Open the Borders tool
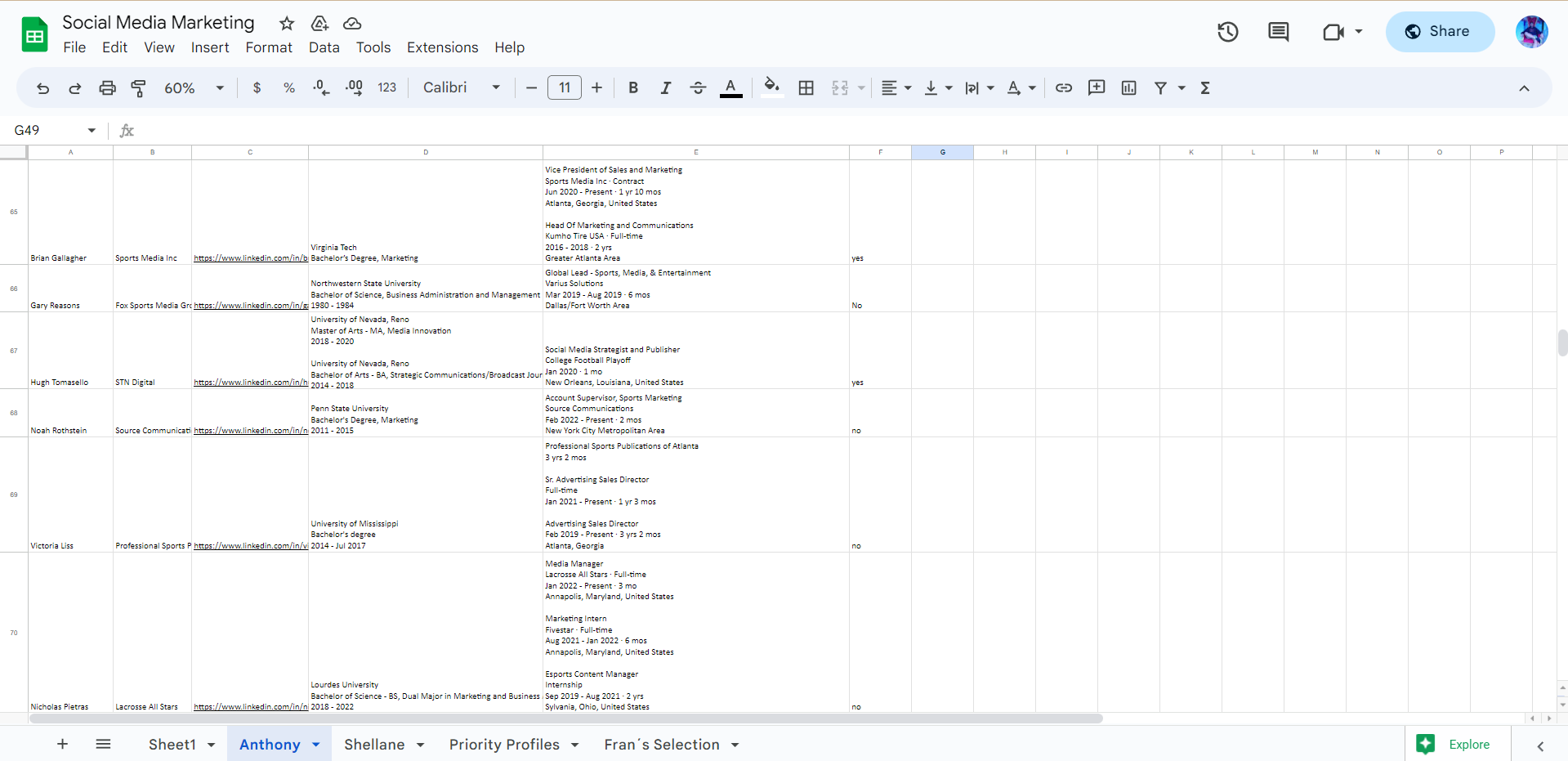Viewport: 1568px width, 761px height. click(806, 88)
